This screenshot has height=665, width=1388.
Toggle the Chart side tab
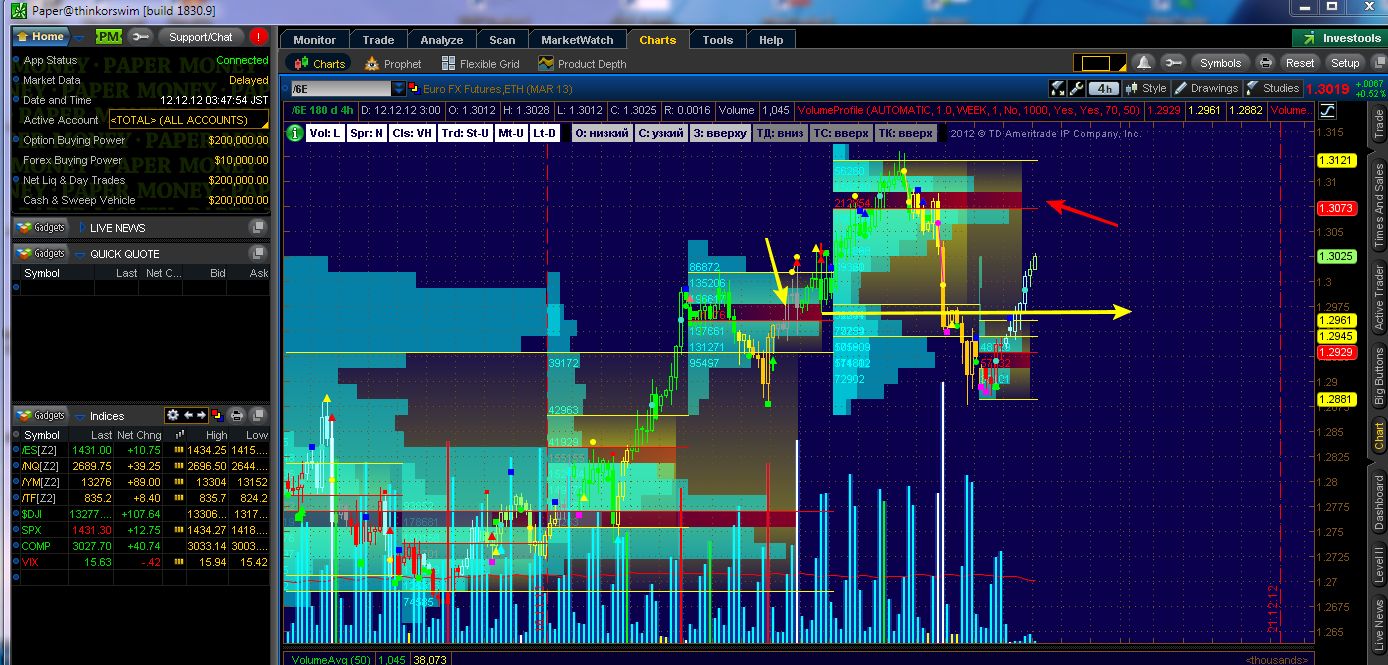point(1378,435)
